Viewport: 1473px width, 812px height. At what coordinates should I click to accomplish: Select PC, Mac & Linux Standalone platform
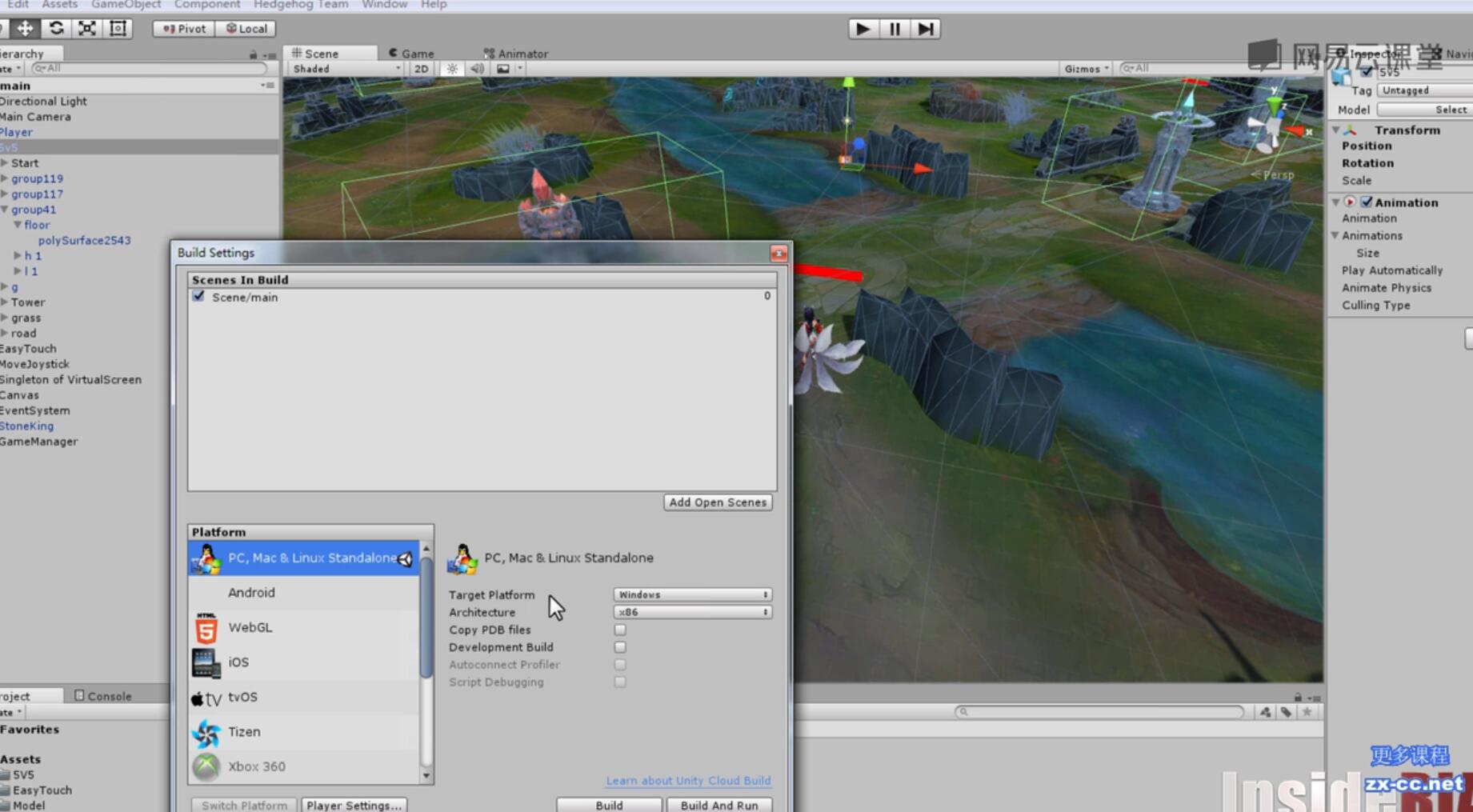[303, 558]
